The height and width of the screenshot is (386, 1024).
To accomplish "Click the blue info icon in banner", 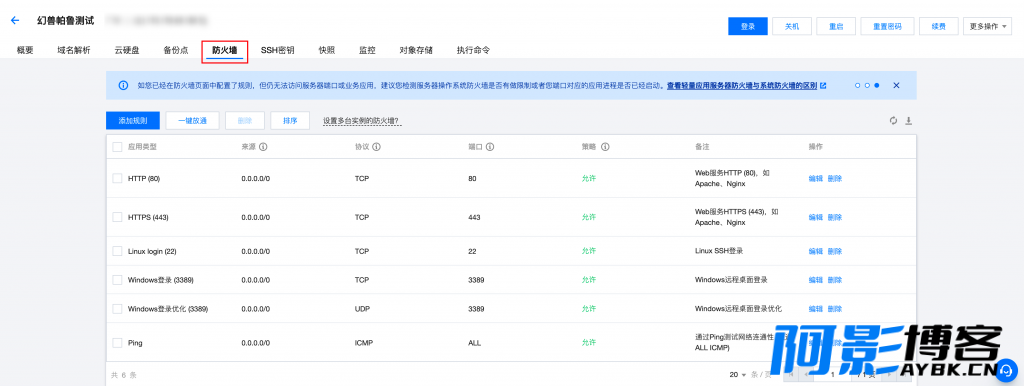I will tap(123, 86).
